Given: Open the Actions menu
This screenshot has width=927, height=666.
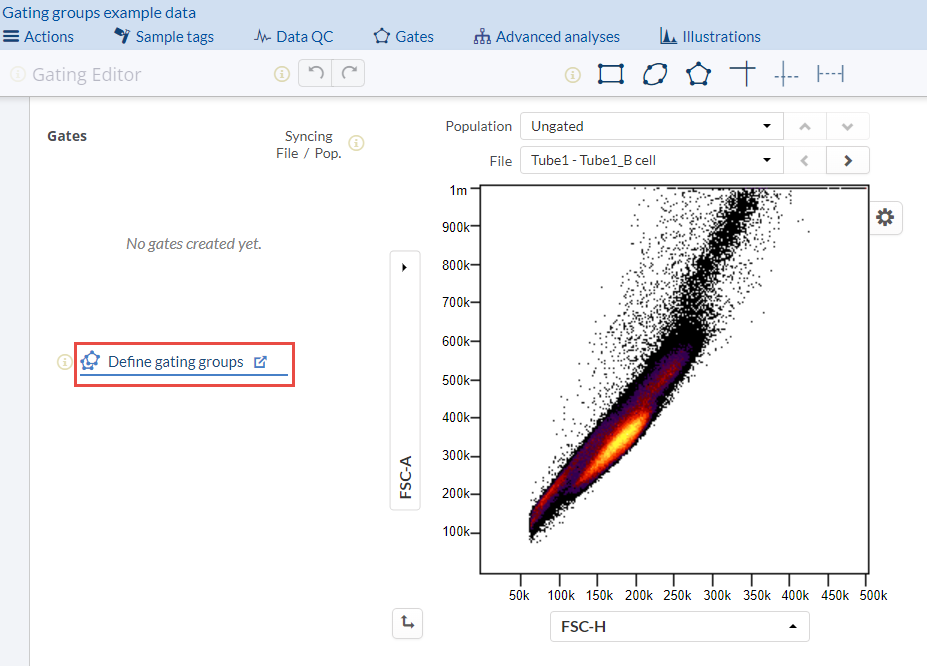Looking at the screenshot, I should 39,36.
